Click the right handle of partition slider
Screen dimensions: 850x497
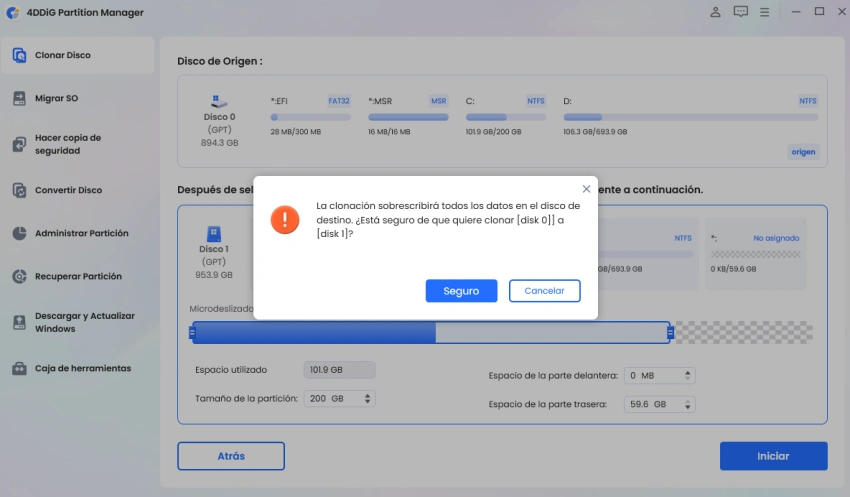coord(671,333)
